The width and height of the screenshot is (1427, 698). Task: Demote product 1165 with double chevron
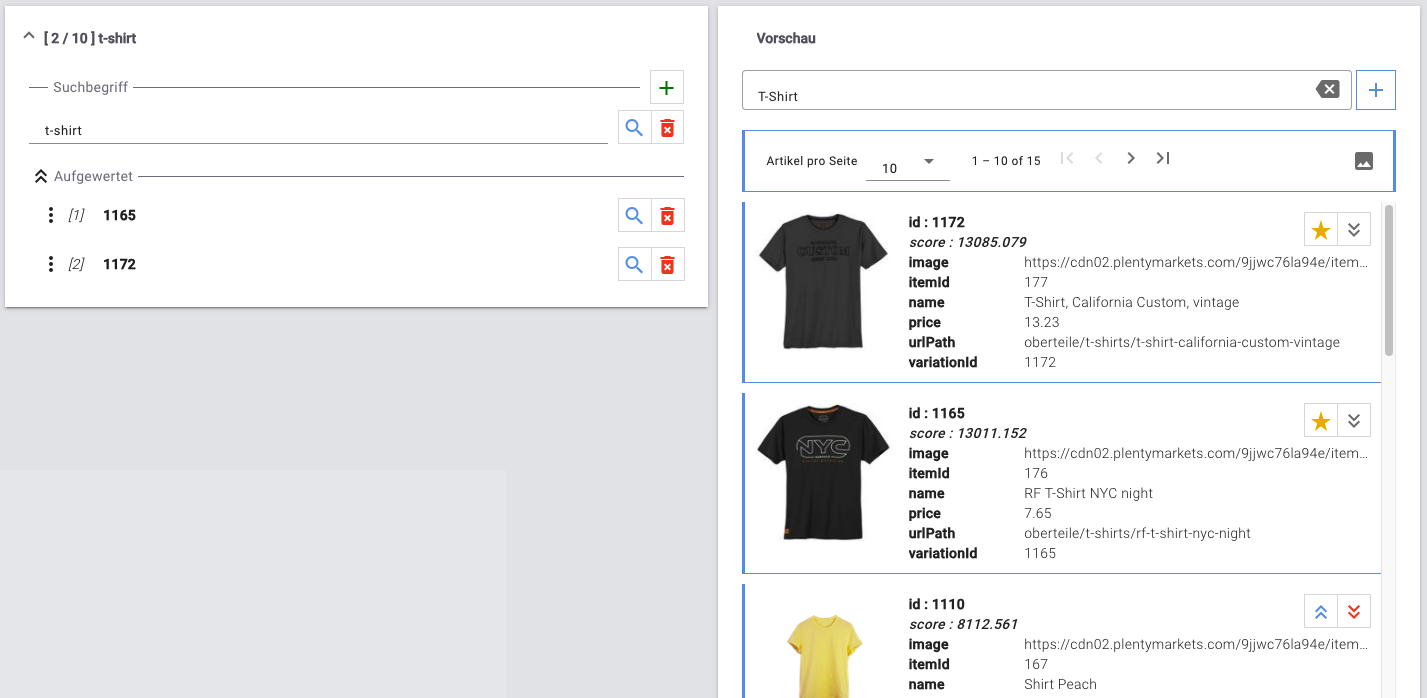[x=1354, y=421]
